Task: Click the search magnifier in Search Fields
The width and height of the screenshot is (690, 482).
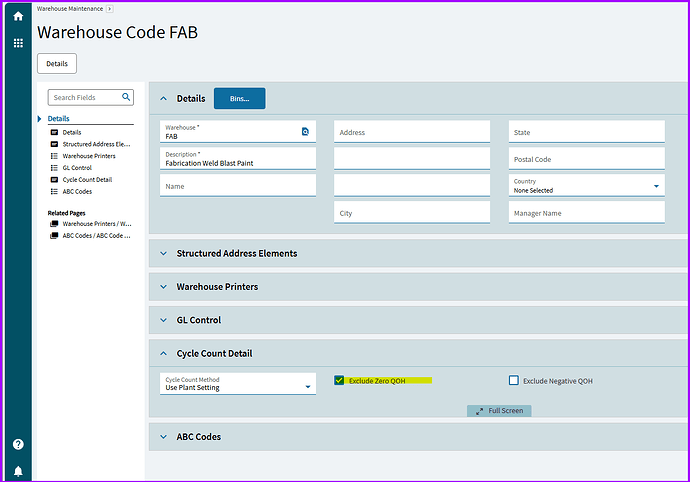Action: pyautogui.click(x=126, y=97)
